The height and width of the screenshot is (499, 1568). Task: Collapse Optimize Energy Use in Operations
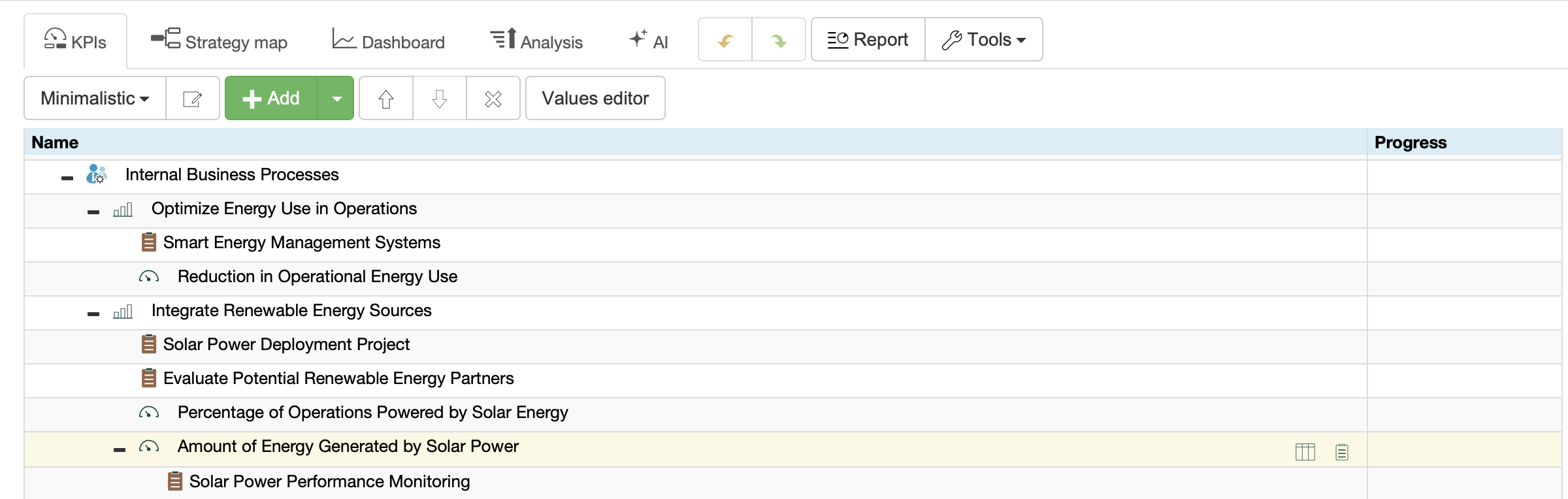93,212
